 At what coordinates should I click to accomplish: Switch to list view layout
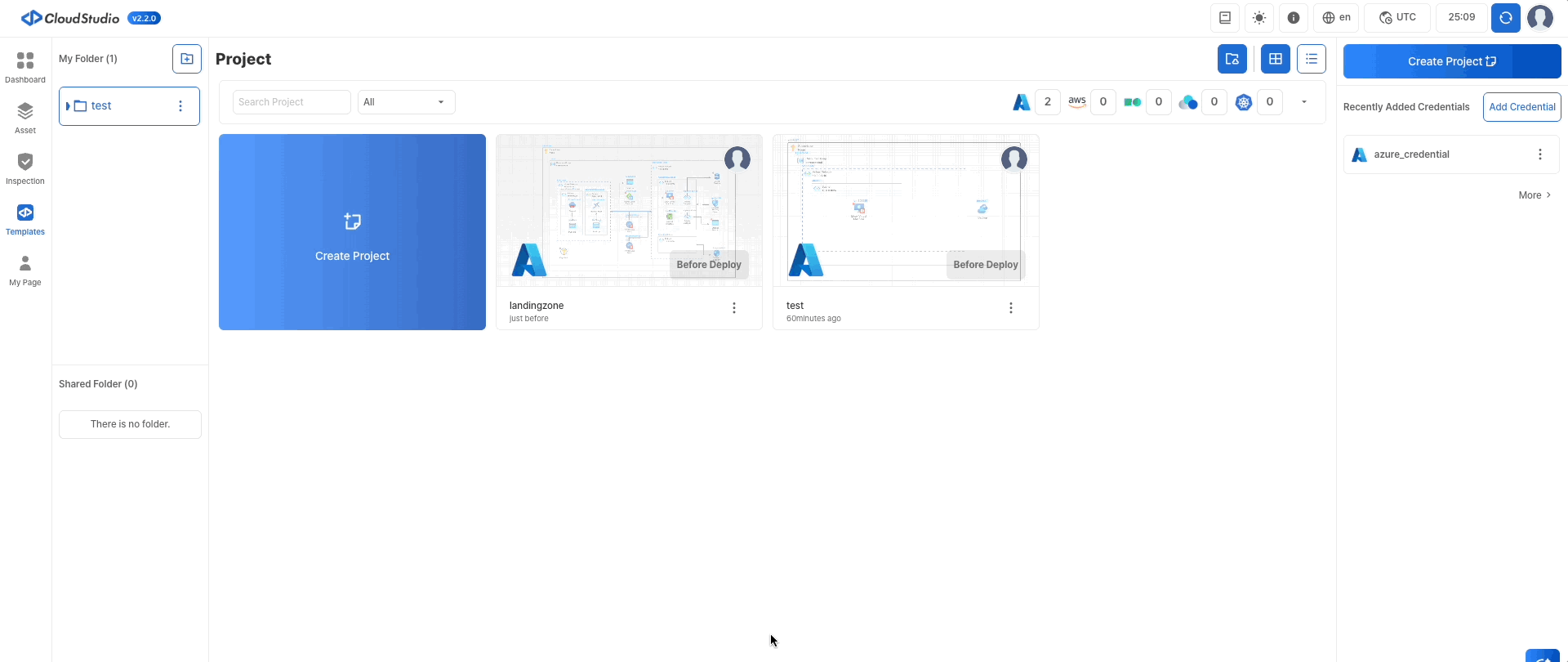(x=1312, y=59)
